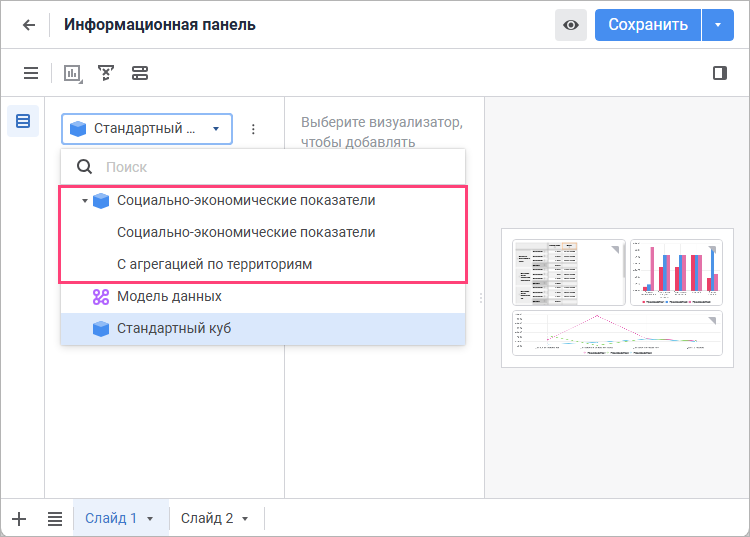Open the Сохранить dropdown arrow
This screenshot has width=750, height=537.
click(718, 25)
